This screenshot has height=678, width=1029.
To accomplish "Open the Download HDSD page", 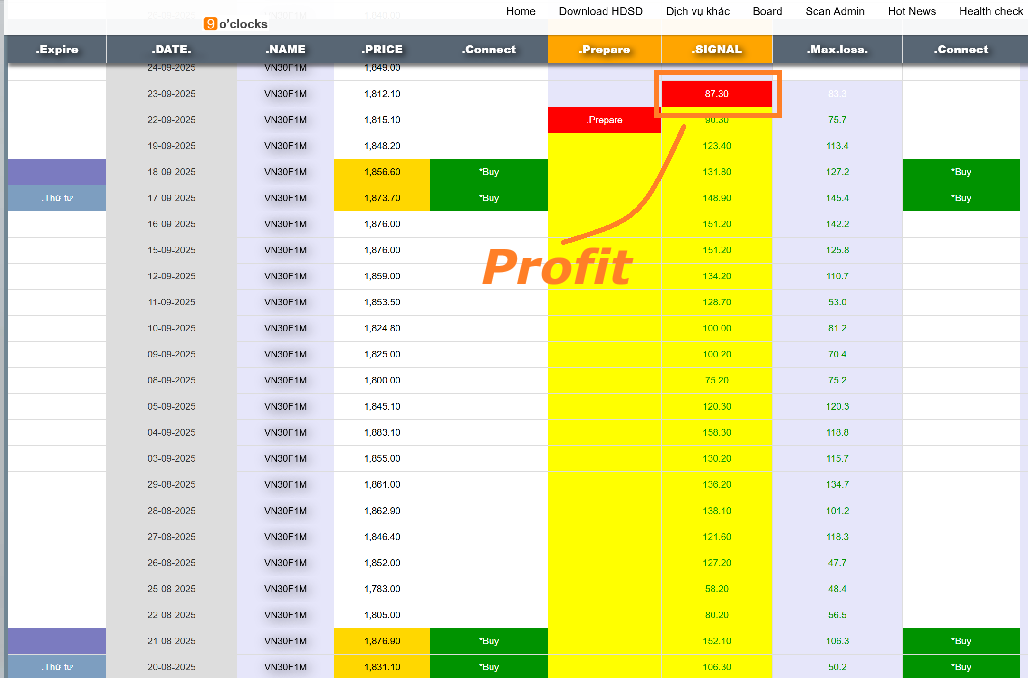I will click(600, 11).
